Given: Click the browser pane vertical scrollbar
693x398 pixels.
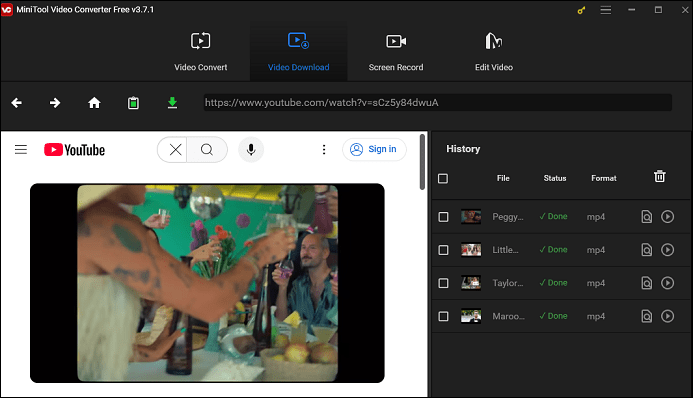Looking at the screenshot, I should click(x=423, y=162).
